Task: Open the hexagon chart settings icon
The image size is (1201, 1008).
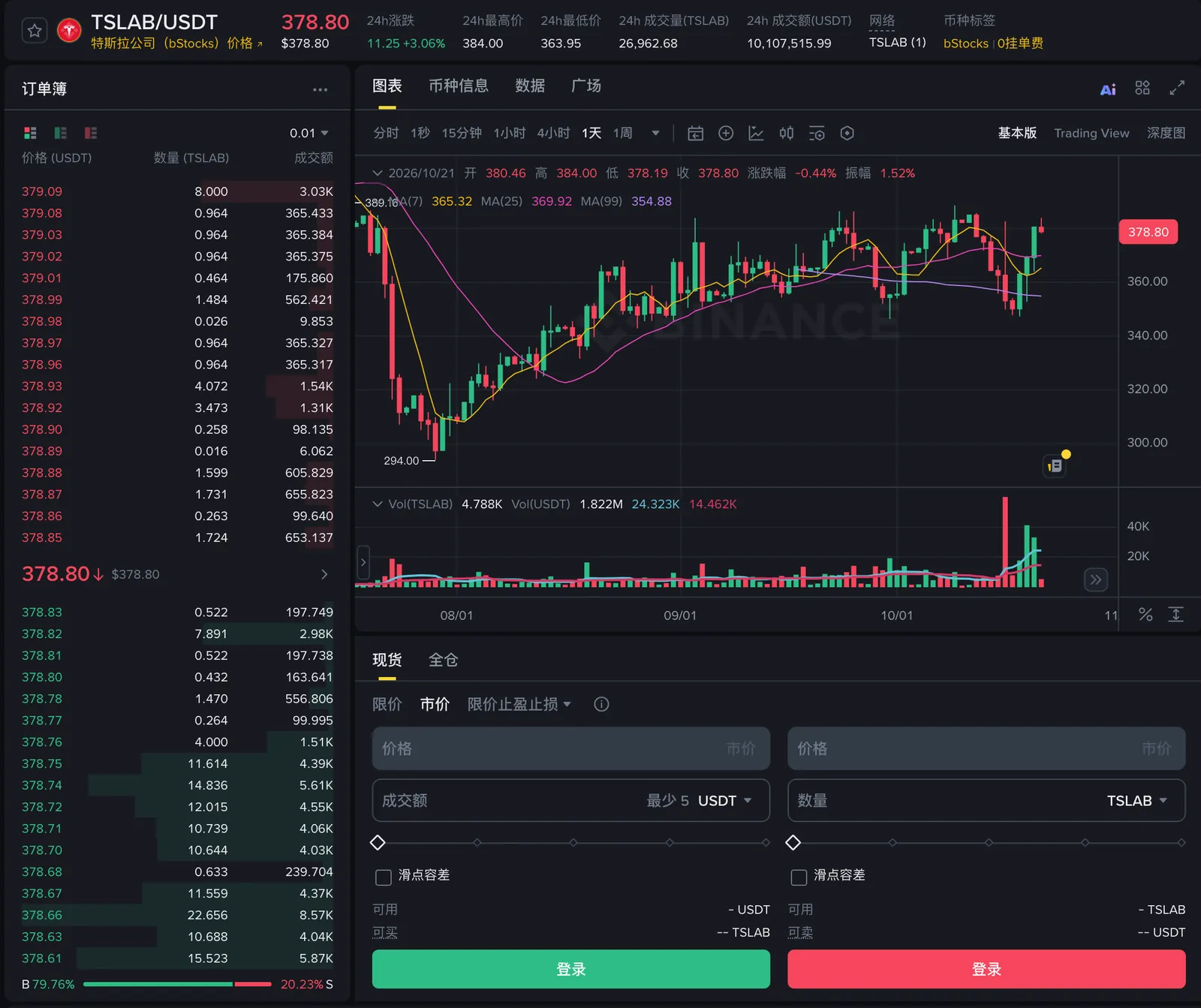Action: (847, 134)
